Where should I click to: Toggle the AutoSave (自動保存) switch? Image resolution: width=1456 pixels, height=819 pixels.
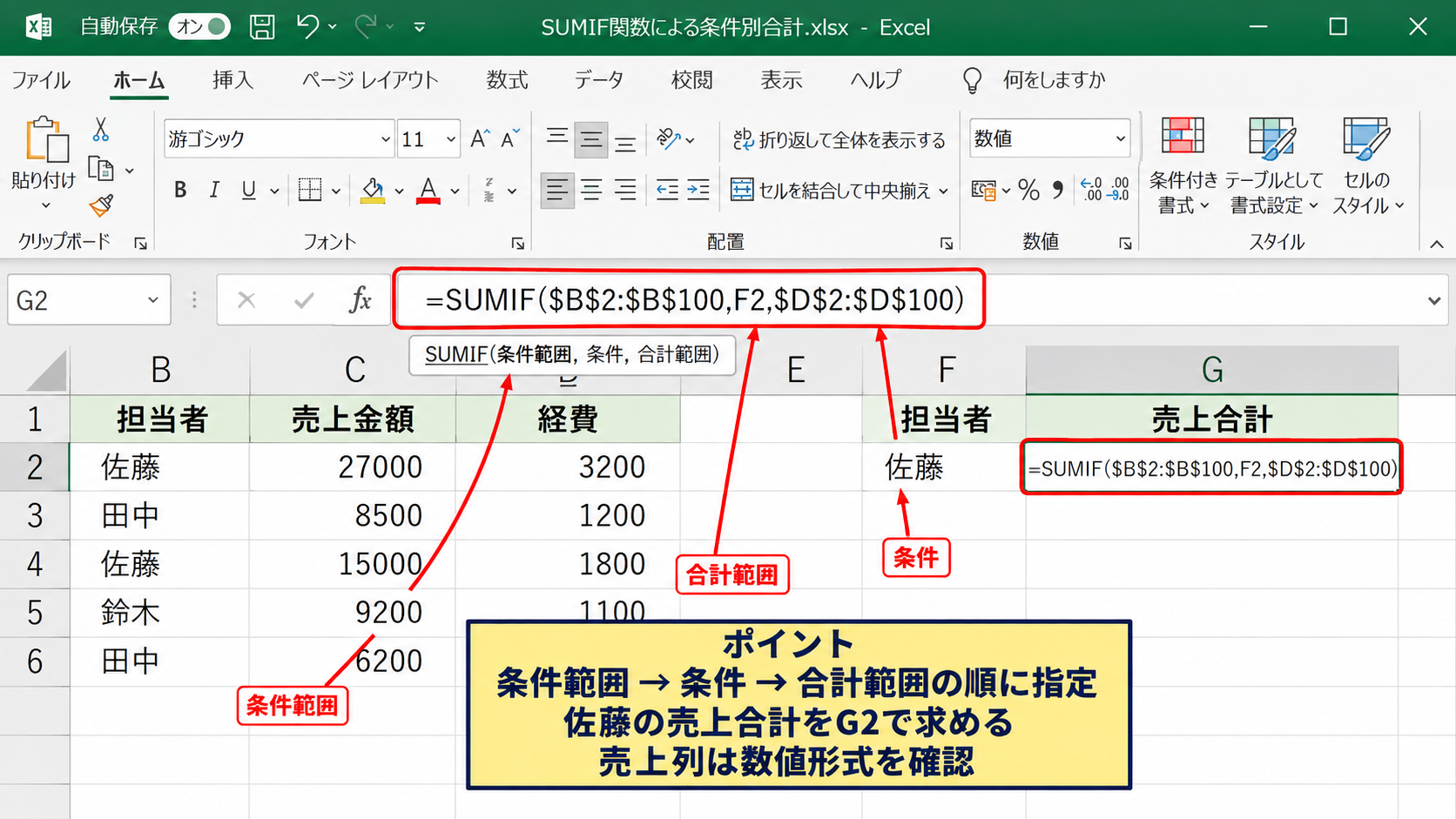199,27
